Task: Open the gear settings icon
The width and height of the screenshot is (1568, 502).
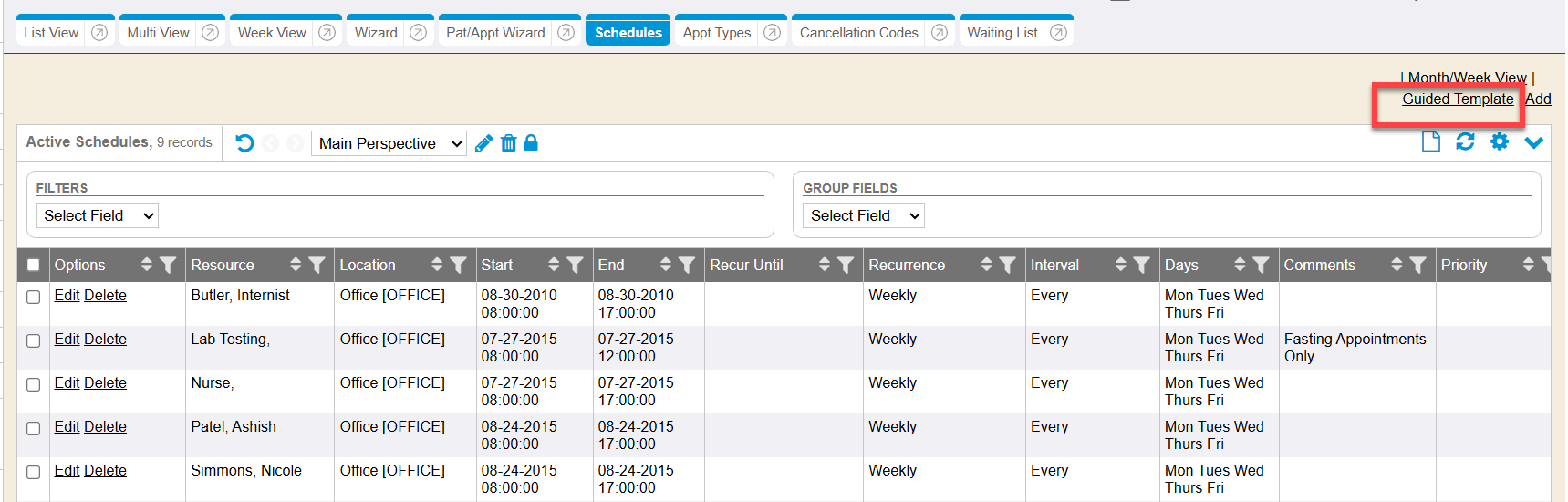Action: pos(1500,141)
